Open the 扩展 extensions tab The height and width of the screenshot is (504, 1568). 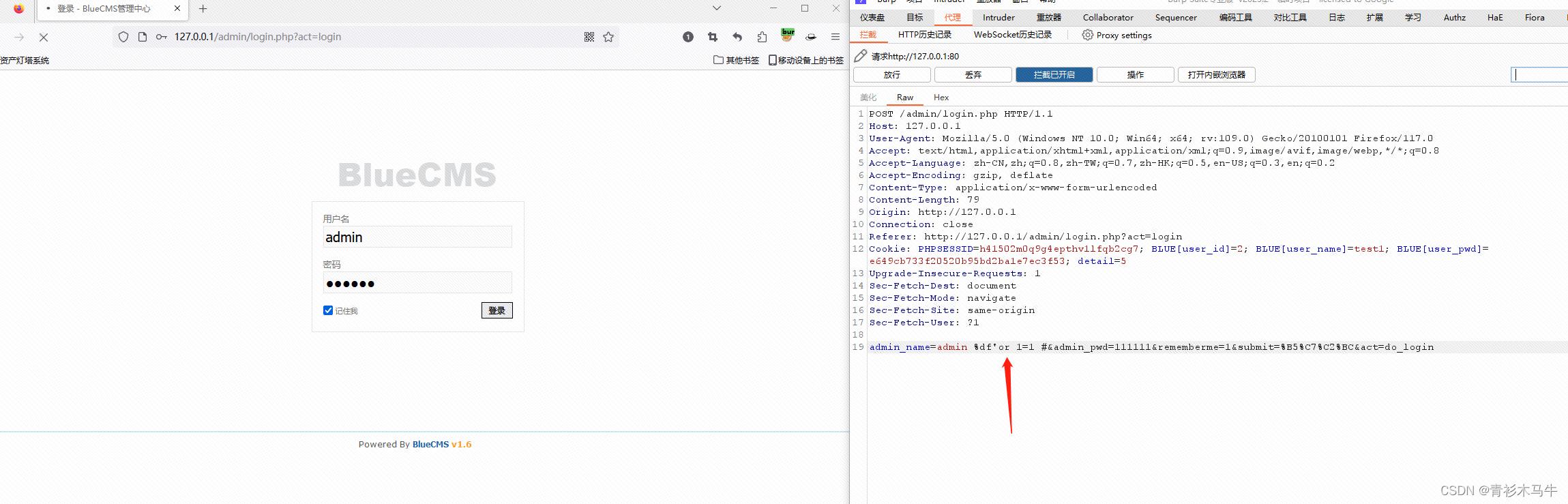1375,18
